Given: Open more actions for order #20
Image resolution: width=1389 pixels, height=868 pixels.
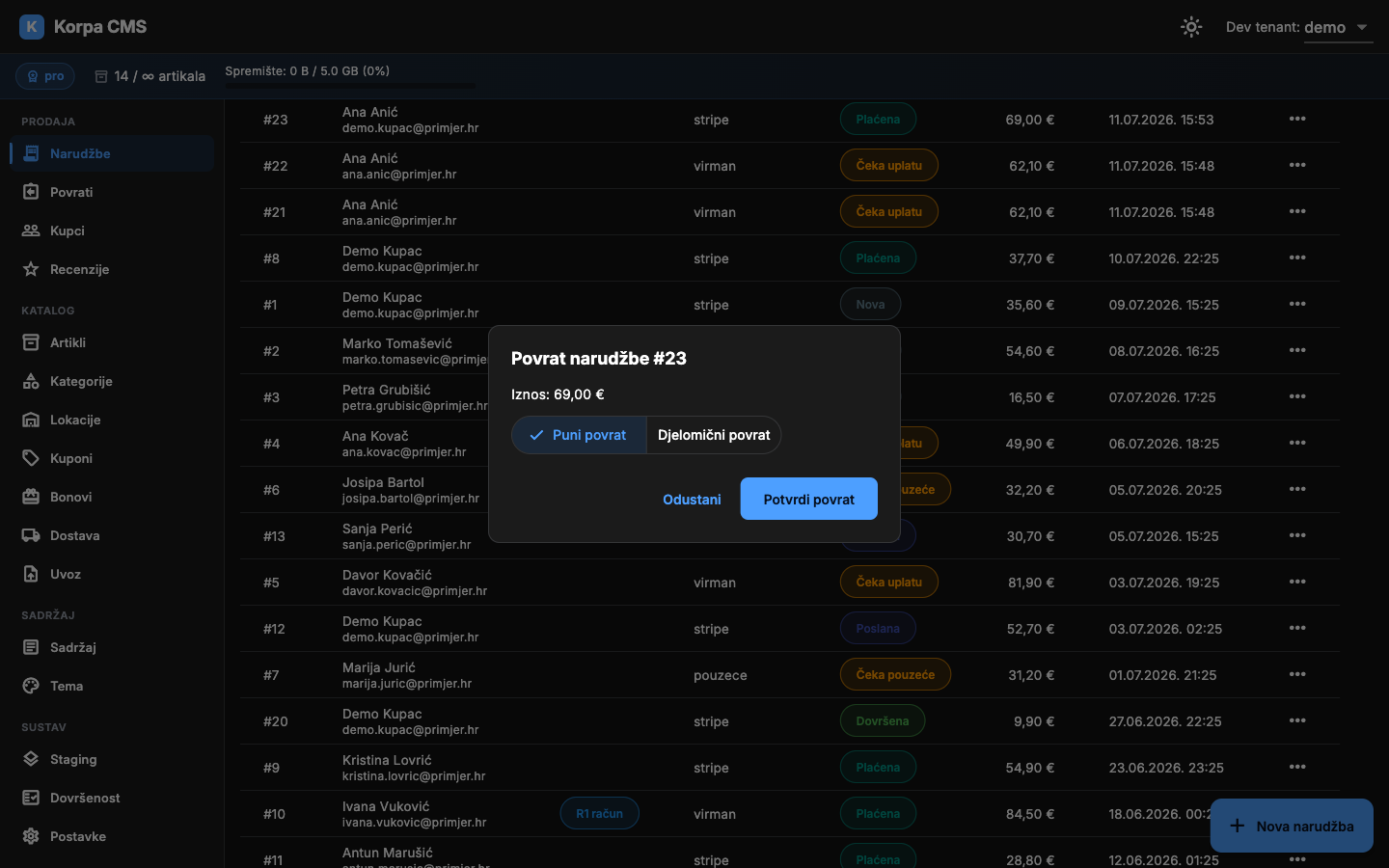Looking at the screenshot, I should [1297, 720].
